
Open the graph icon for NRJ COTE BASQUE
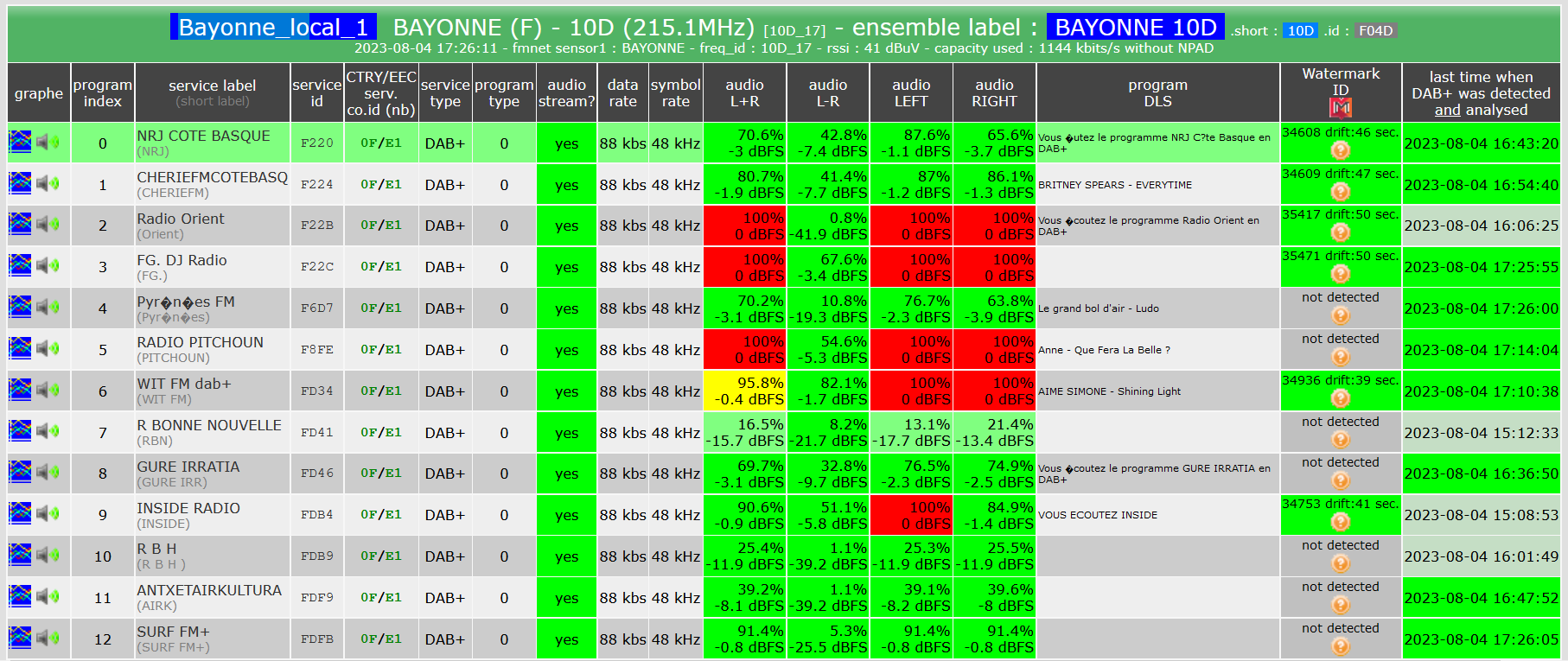pos(20,142)
